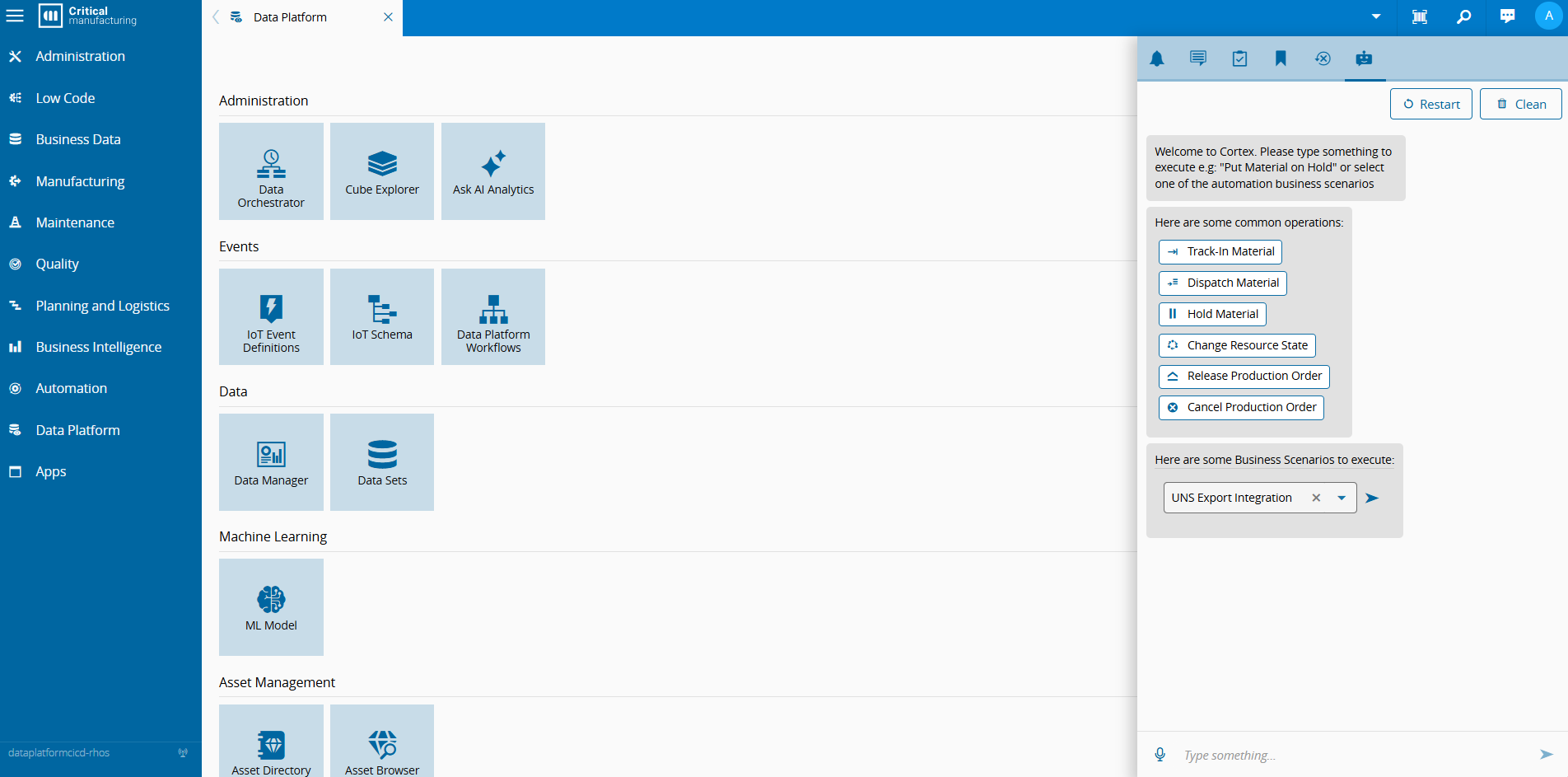The height and width of the screenshot is (777, 1568).
Task: Click the Clean button
Action: (x=1521, y=104)
